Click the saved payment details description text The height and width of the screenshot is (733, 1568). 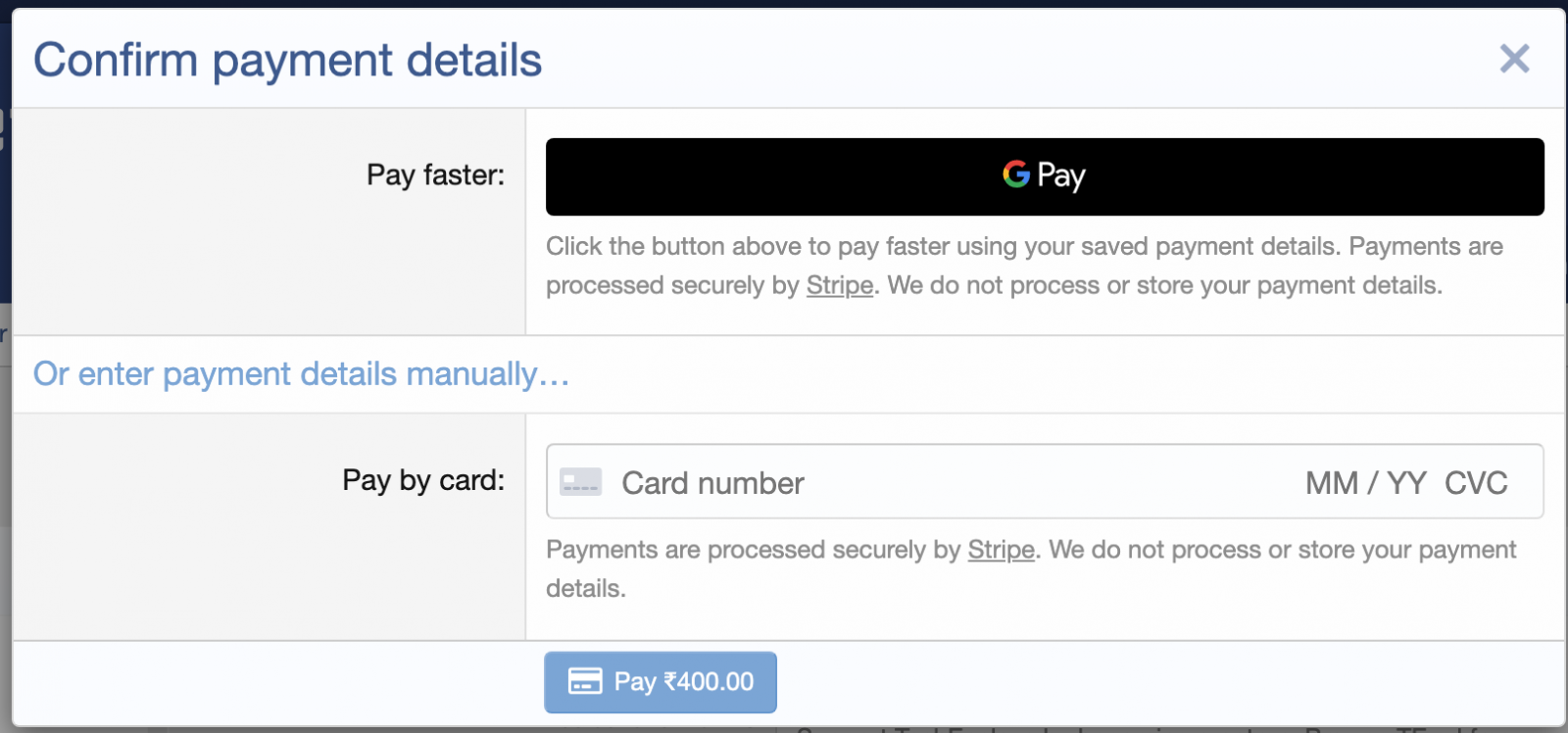tap(1024, 266)
